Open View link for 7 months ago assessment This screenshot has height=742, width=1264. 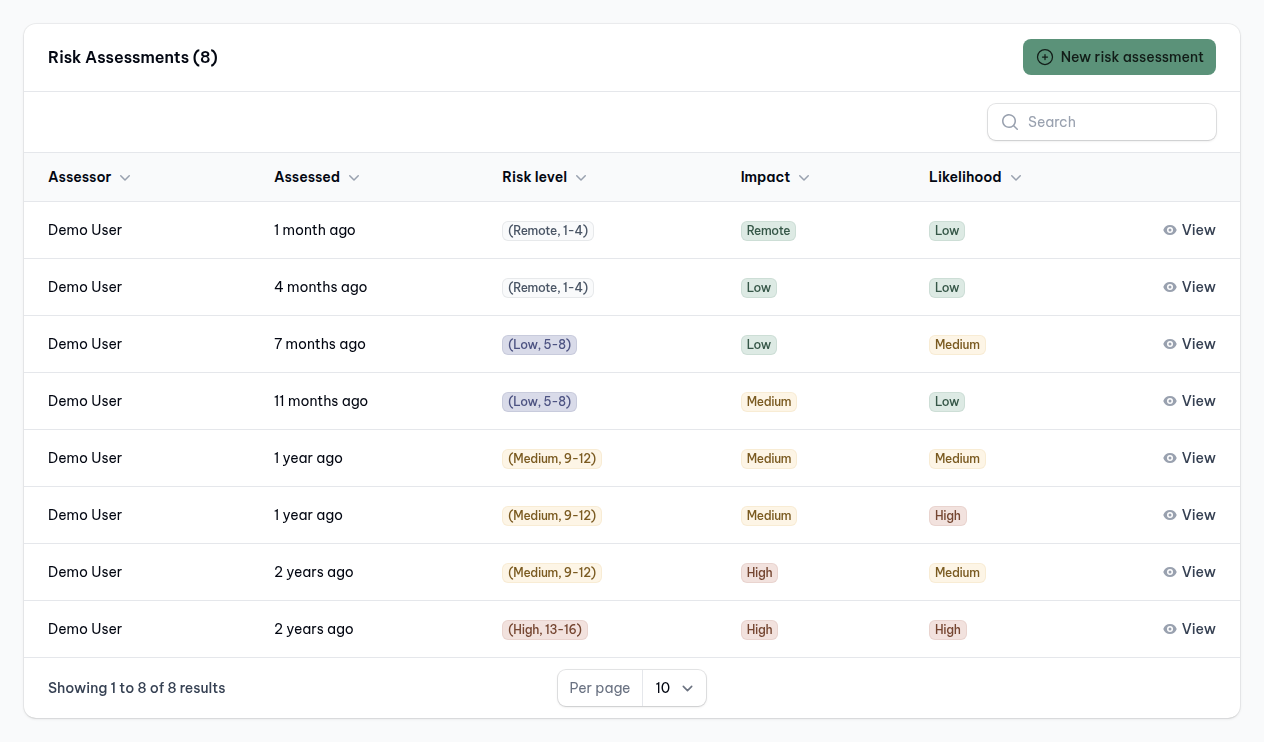pyautogui.click(x=1198, y=344)
